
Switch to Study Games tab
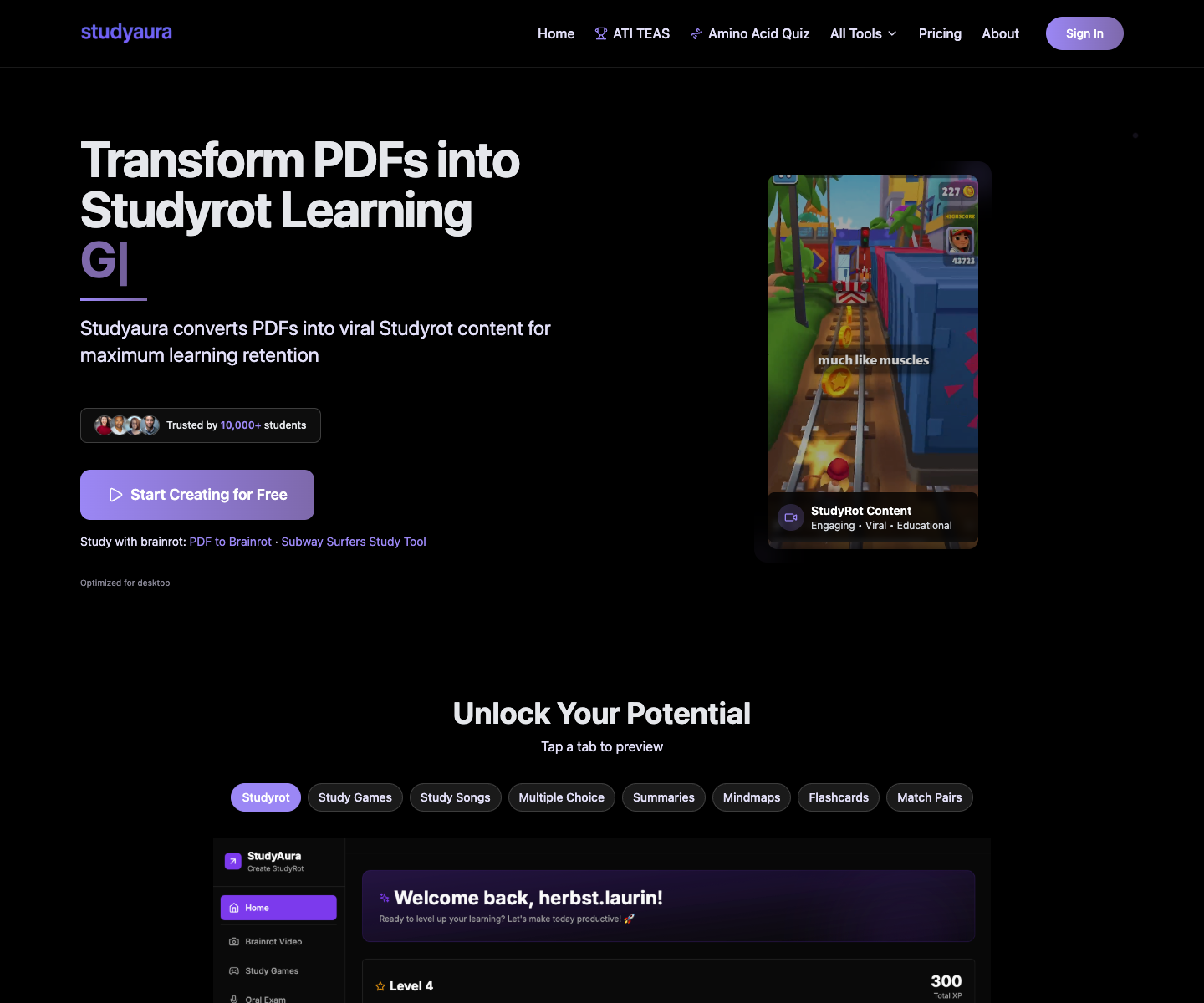point(355,797)
